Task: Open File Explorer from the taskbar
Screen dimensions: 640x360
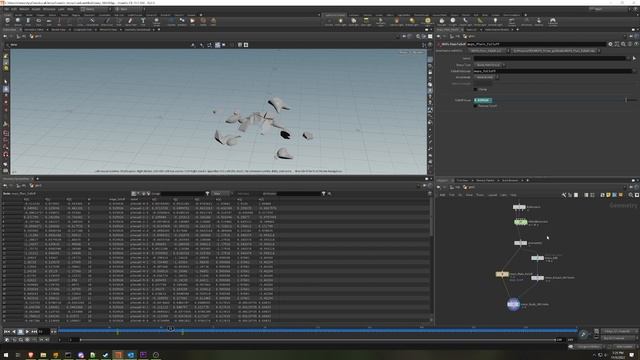Action: tap(43, 355)
